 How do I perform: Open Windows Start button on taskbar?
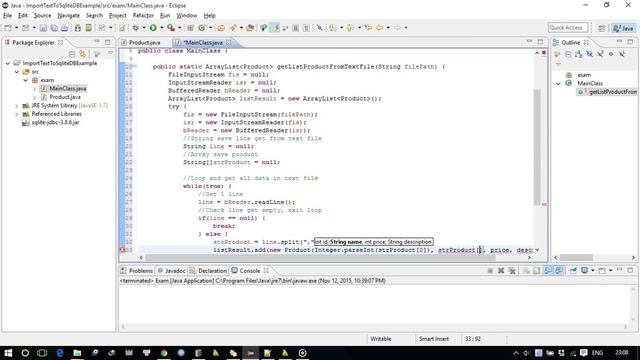(x=8, y=353)
